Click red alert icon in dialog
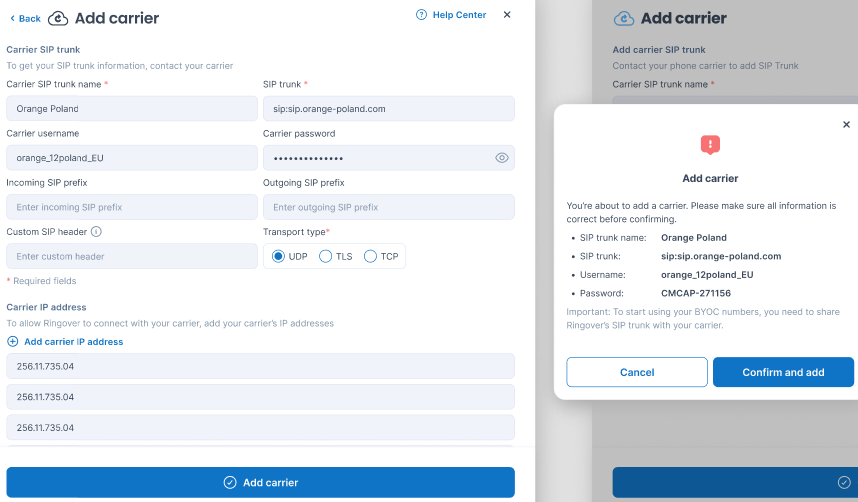 point(710,146)
